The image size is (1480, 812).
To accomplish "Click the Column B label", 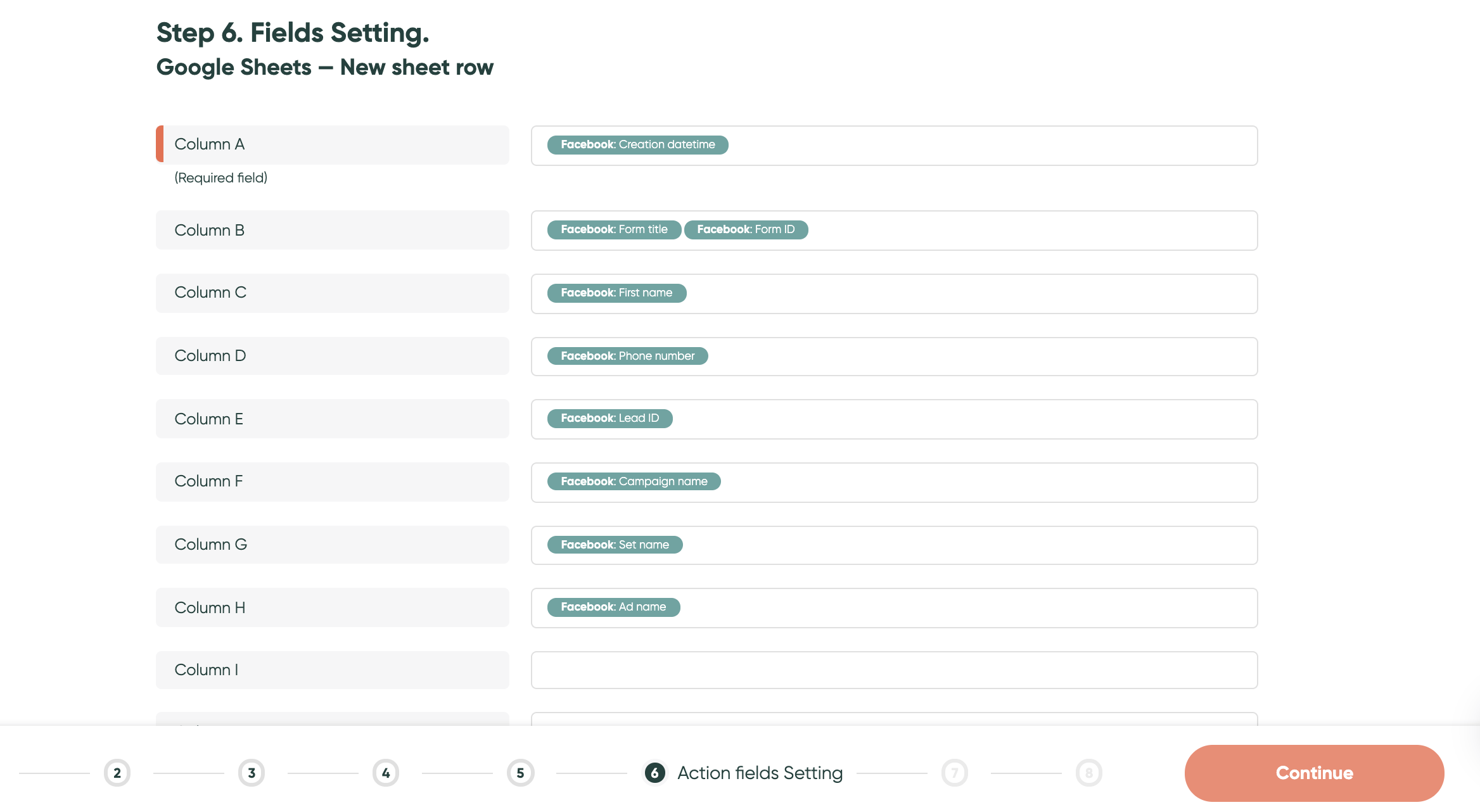I will (x=333, y=230).
